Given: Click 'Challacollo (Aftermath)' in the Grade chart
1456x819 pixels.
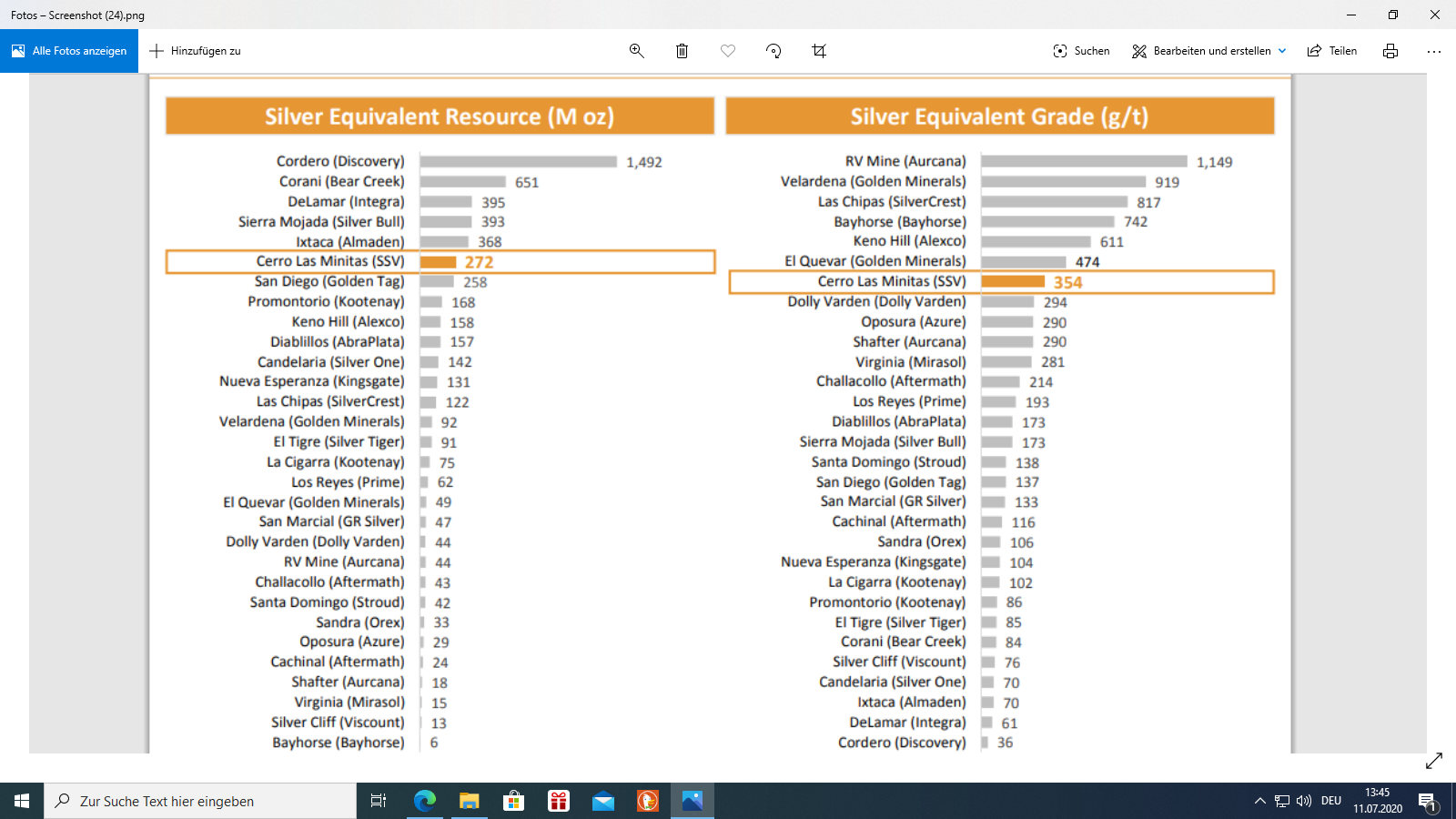Looking at the screenshot, I should coord(891,381).
